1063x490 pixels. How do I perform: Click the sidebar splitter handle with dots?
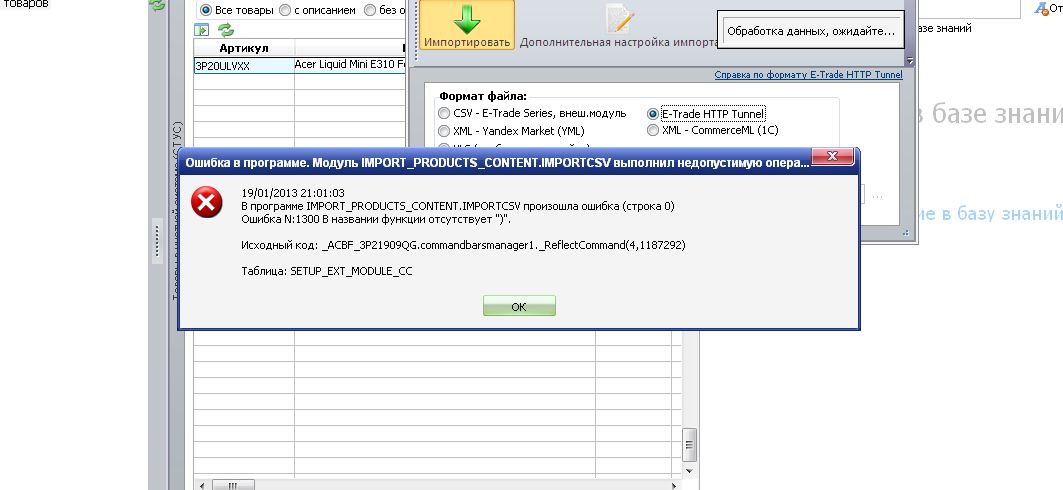157,240
